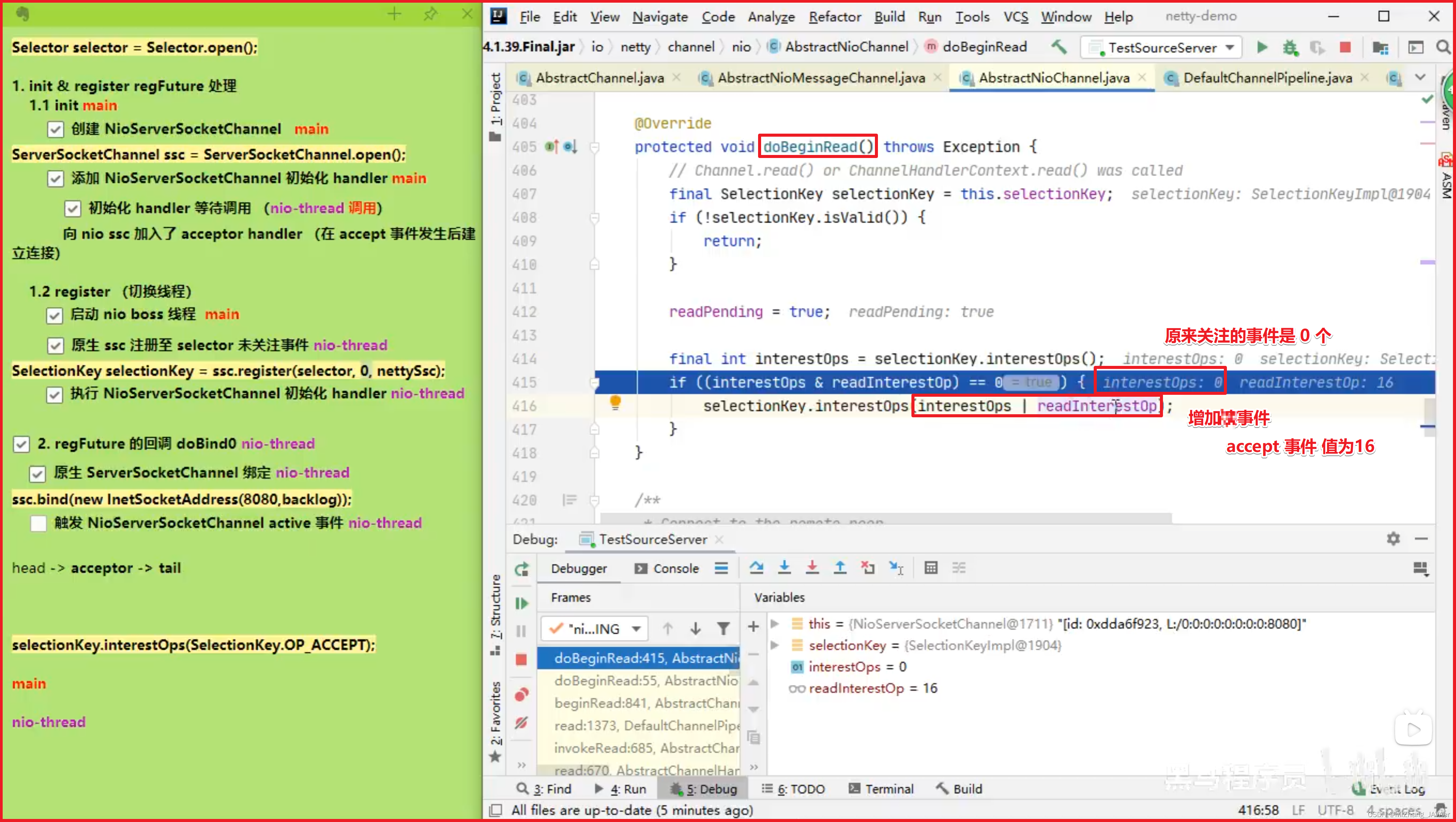Check 触发 NioServerSocketChannel active 事件 box
This screenshot has height=822, width=1456.
click(38, 523)
